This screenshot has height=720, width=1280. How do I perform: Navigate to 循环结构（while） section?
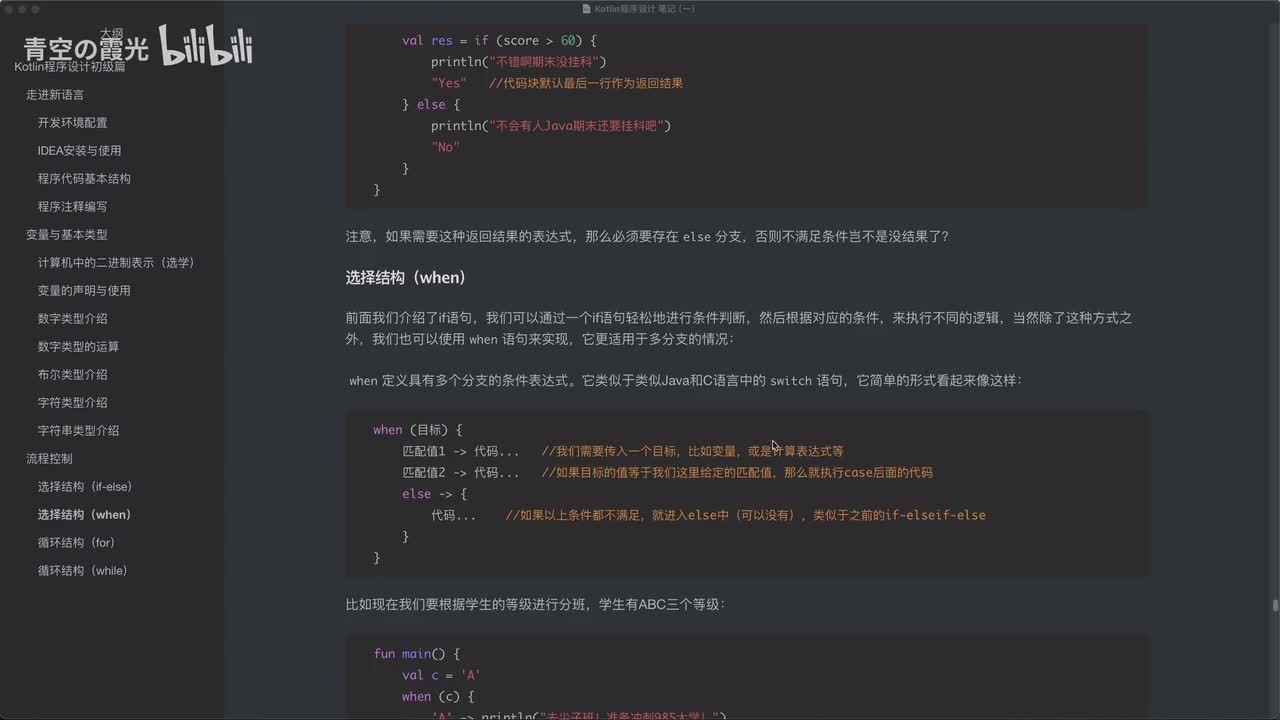(83, 571)
